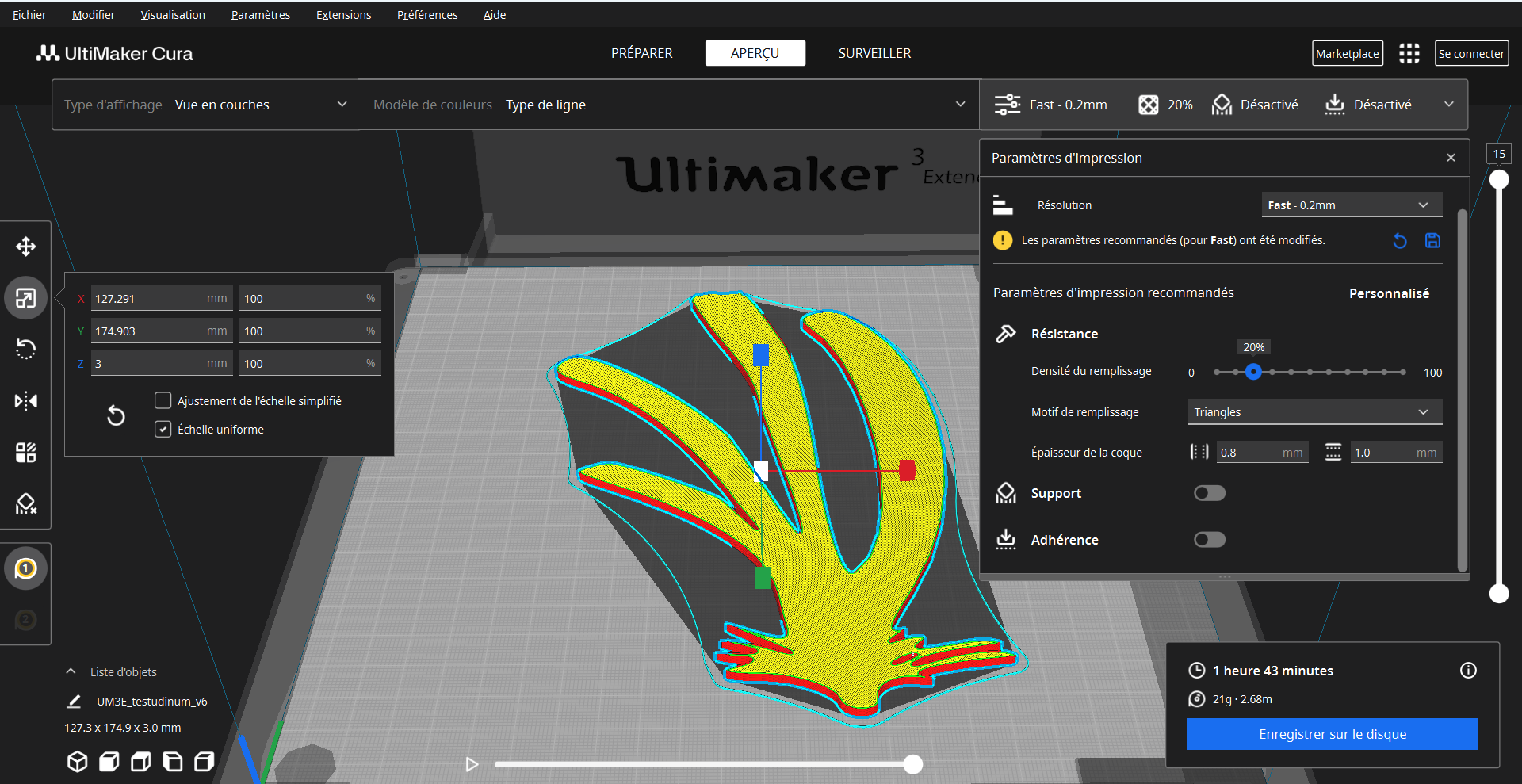The image size is (1522, 784).
Task: Switch to 3D perspective view cube
Action: (77, 762)
